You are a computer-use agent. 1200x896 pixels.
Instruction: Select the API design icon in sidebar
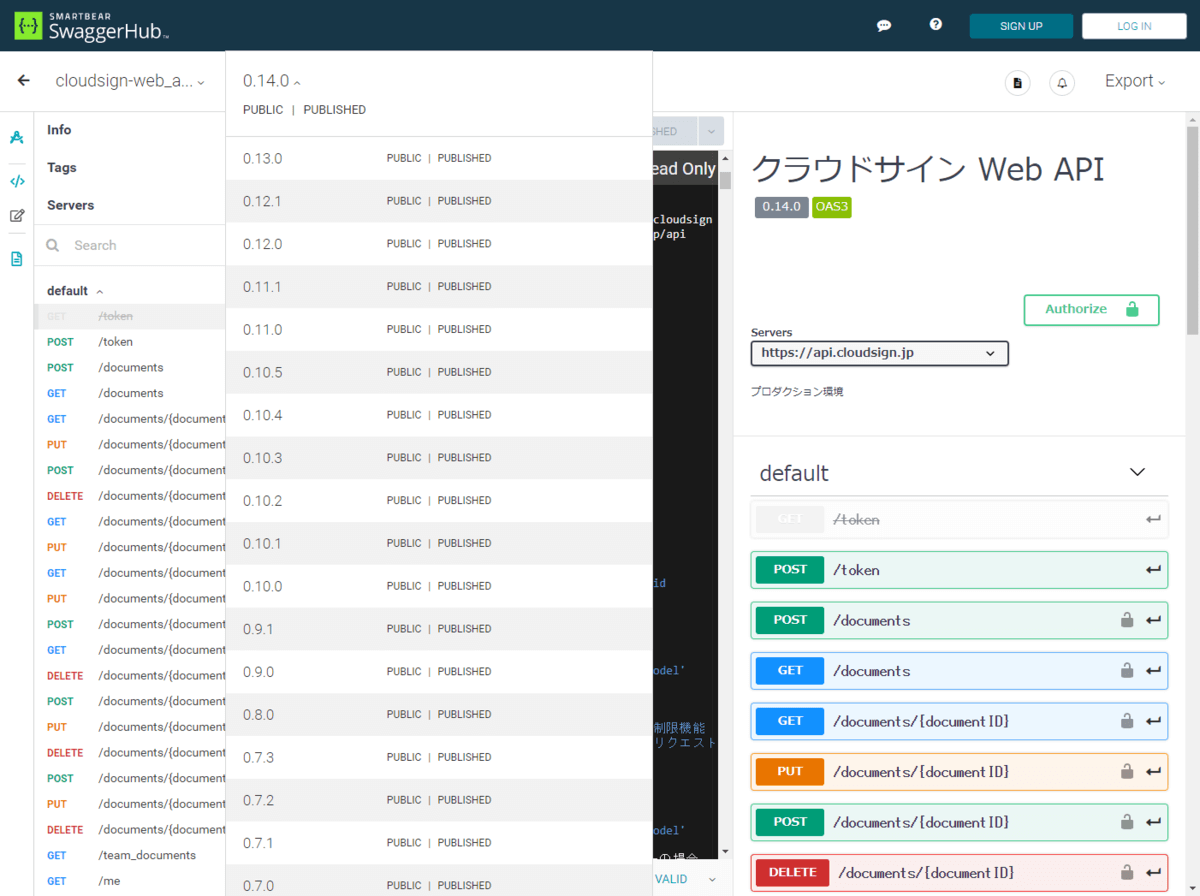pyautogui.click(x=17, y=137)
